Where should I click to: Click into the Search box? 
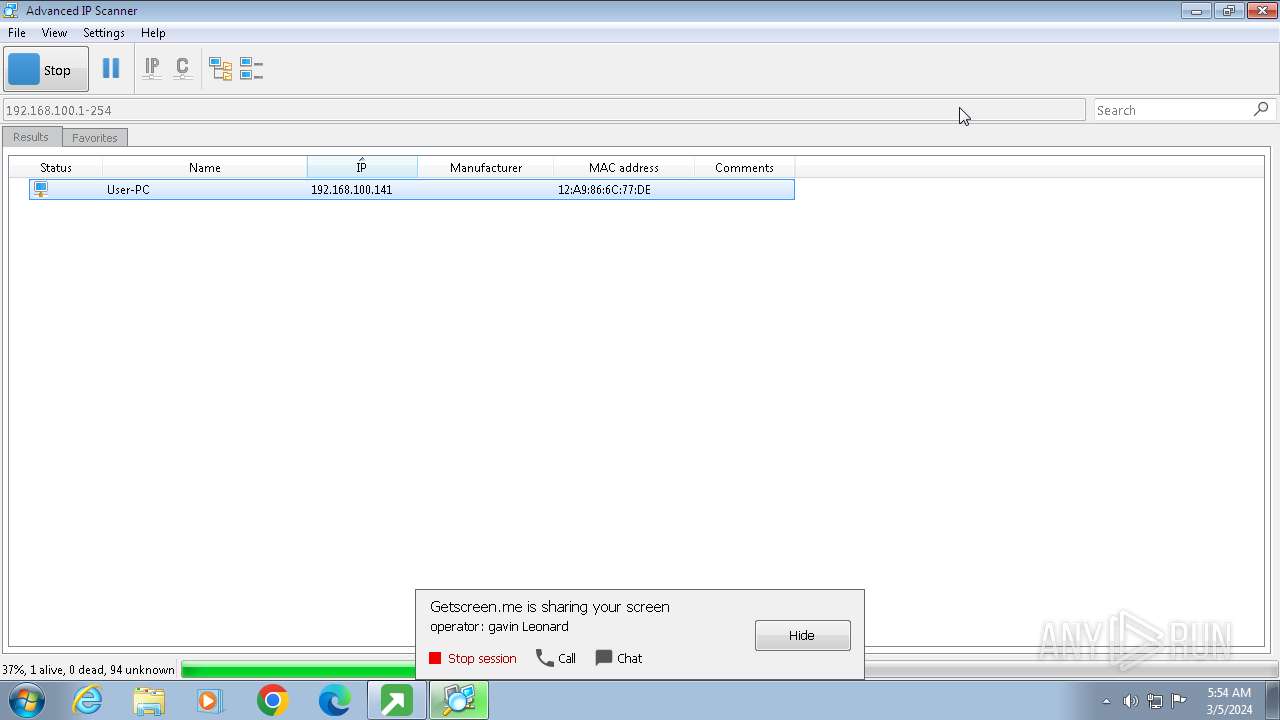(1172, 110)
